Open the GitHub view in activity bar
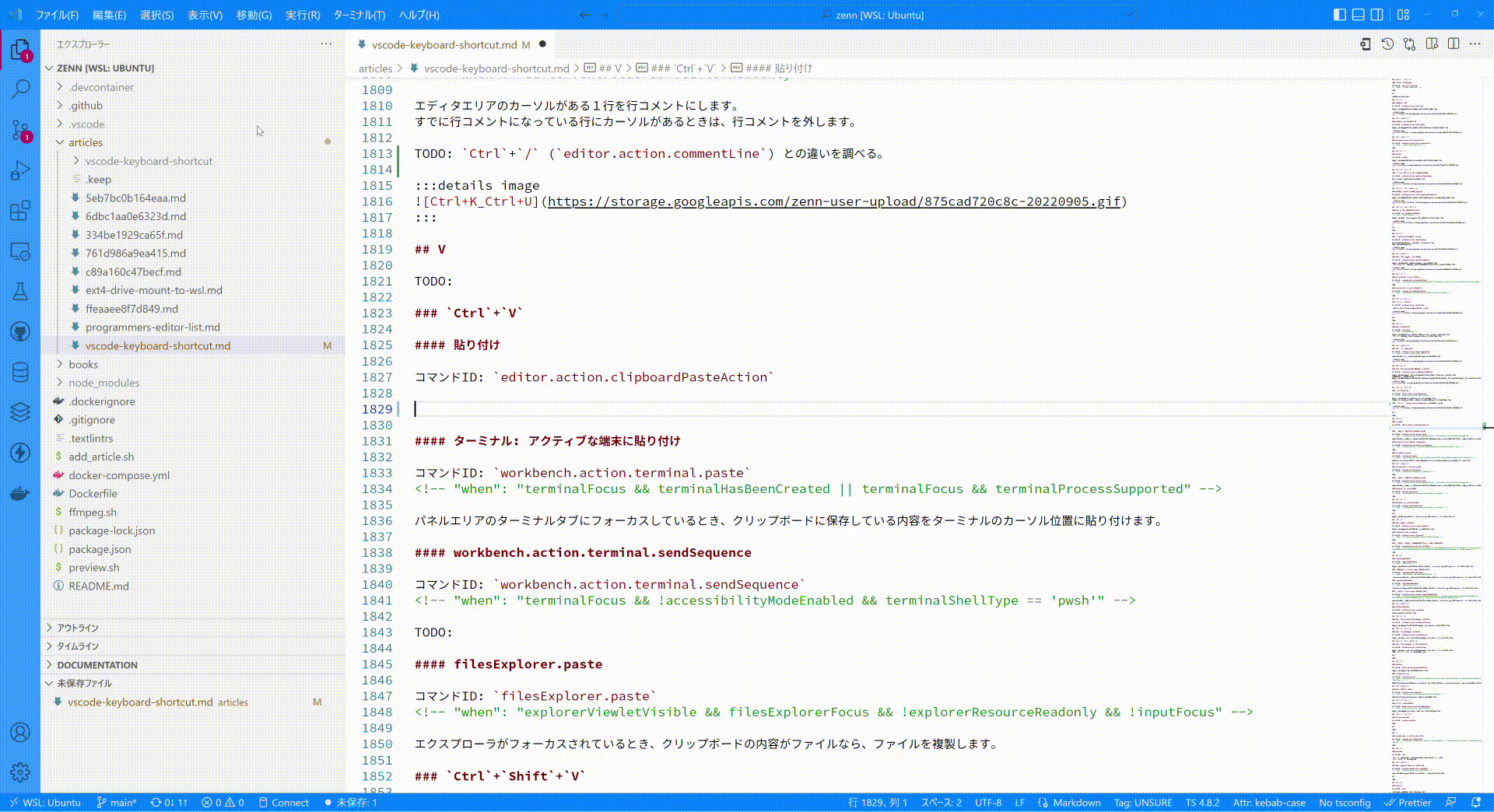Viewport: 1494px width, 812px height. 20,332
